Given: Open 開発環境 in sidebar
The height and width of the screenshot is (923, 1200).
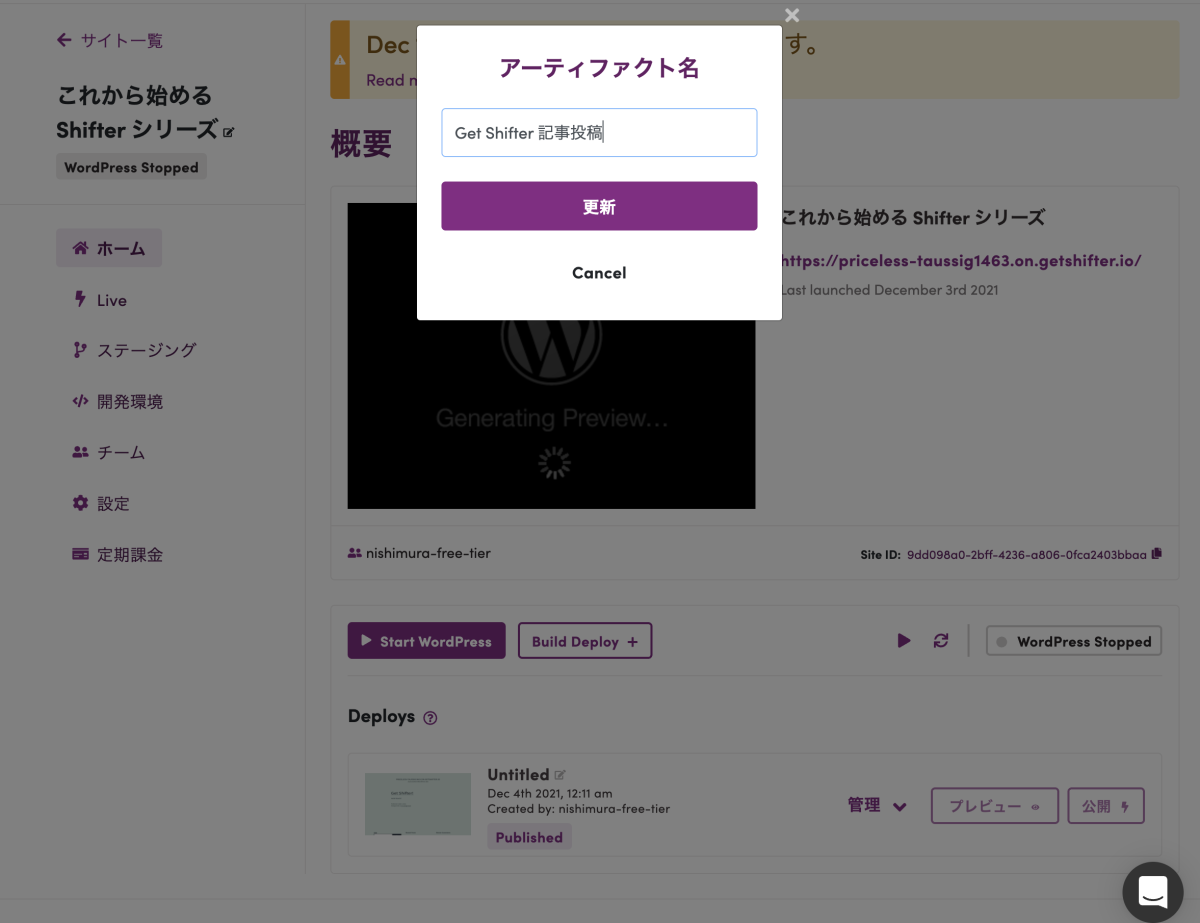Looking at the screenshot, I should pos(118,402).
